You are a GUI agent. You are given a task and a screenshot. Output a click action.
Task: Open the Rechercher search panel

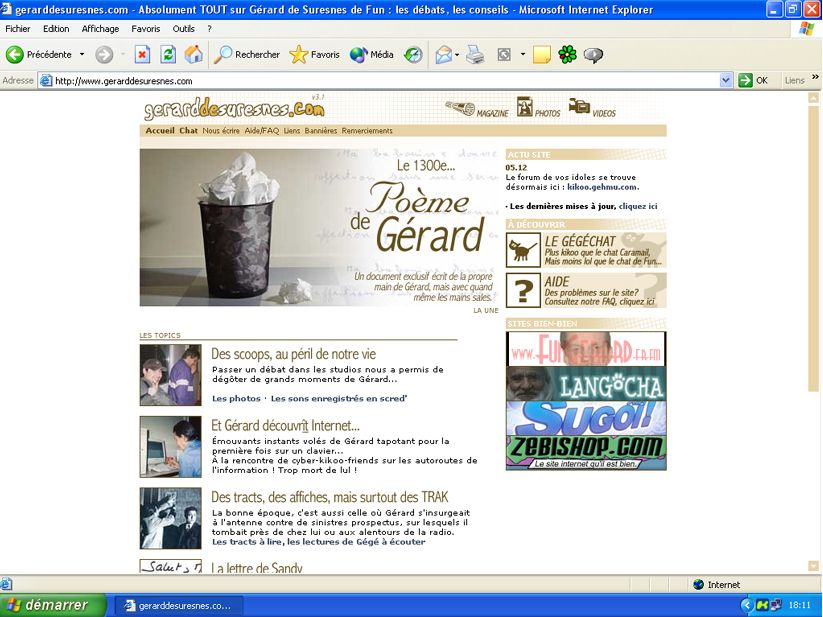pyautogui.click(x=247, y=55)
